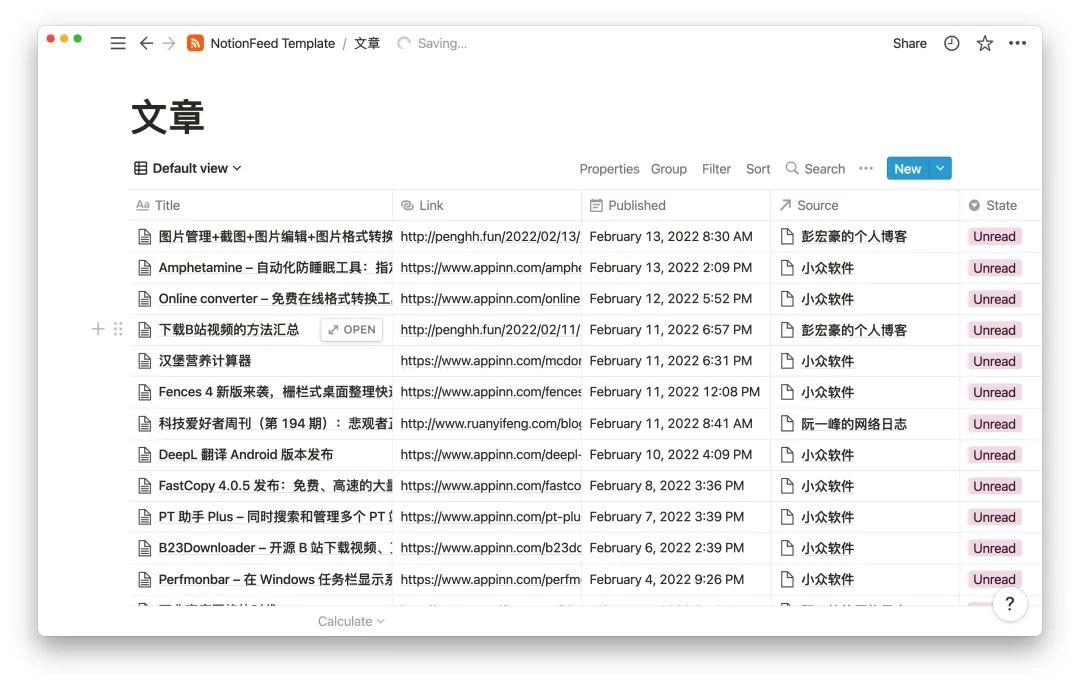Toggle the favorite star for this page
1080x686 pixels.
984,43
